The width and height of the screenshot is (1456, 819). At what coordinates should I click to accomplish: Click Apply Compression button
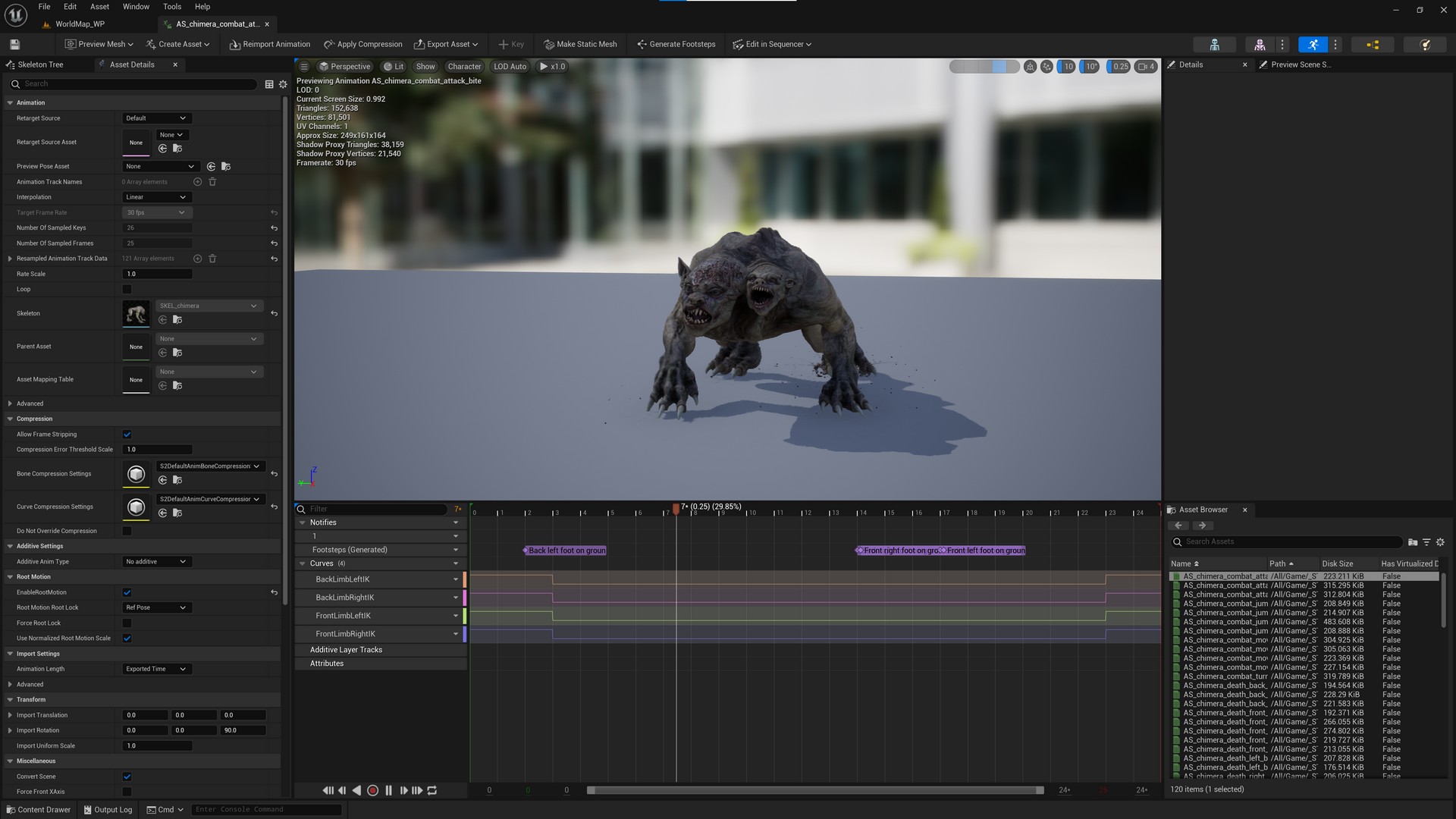pyautogui.click(x=363, y=44)
